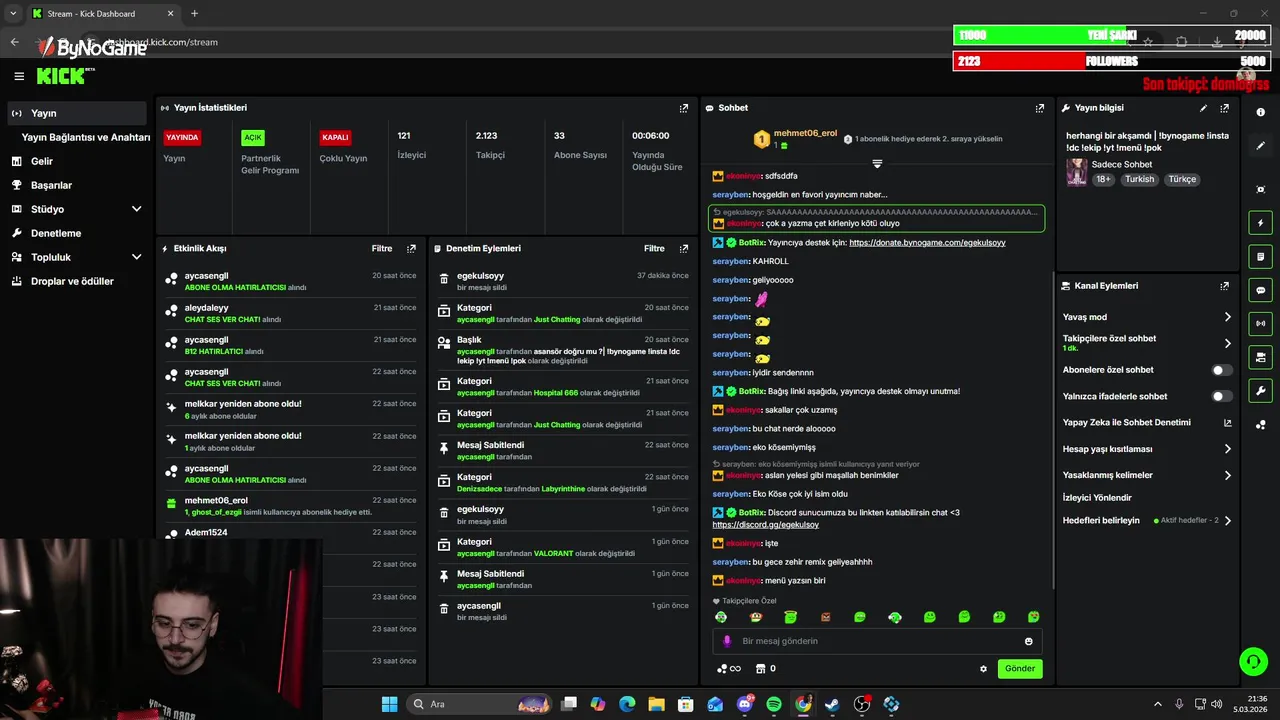Open Denetleme in the left sidebar
The height and width of the screenshot is (720, 1280).
click(78, 233)
